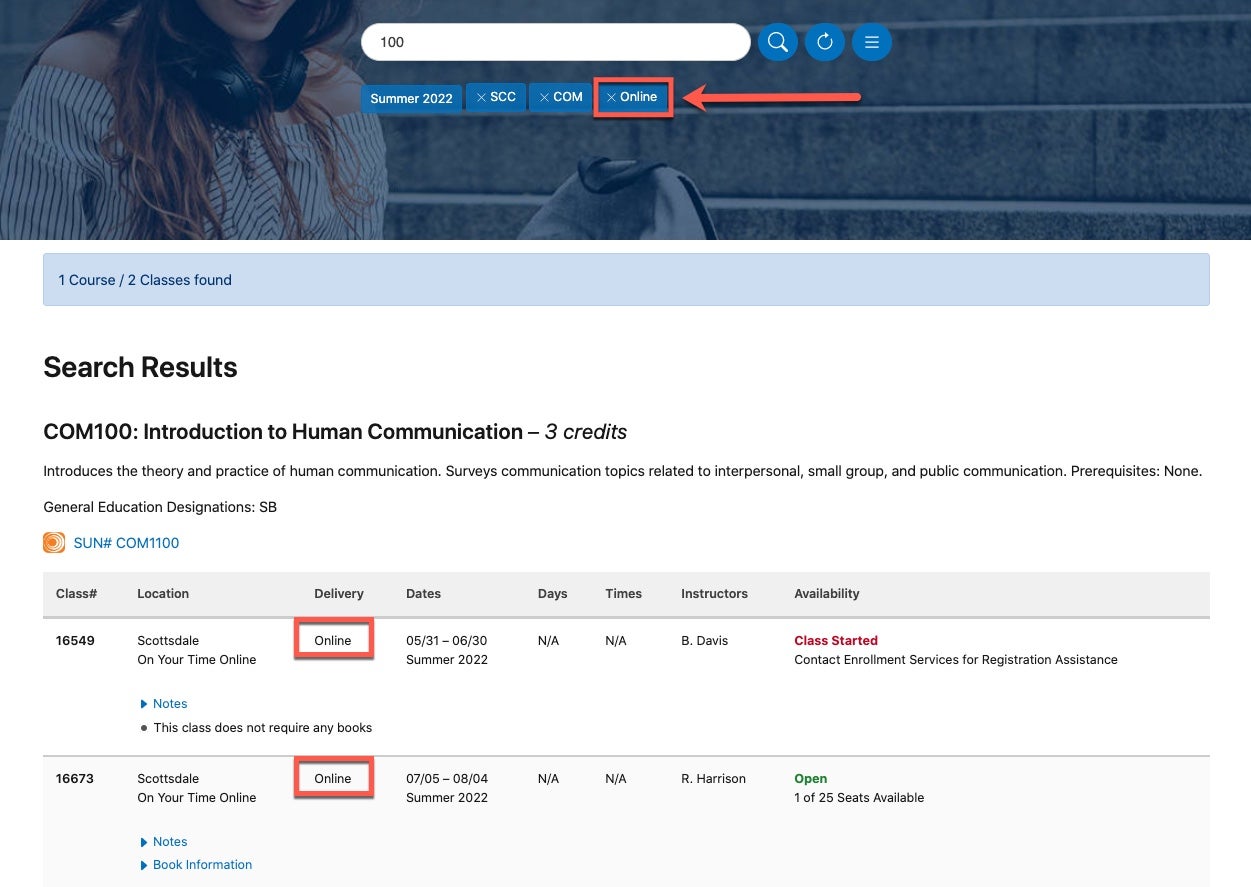
Task: Click the Open availability status text
Action: (811, 779)
